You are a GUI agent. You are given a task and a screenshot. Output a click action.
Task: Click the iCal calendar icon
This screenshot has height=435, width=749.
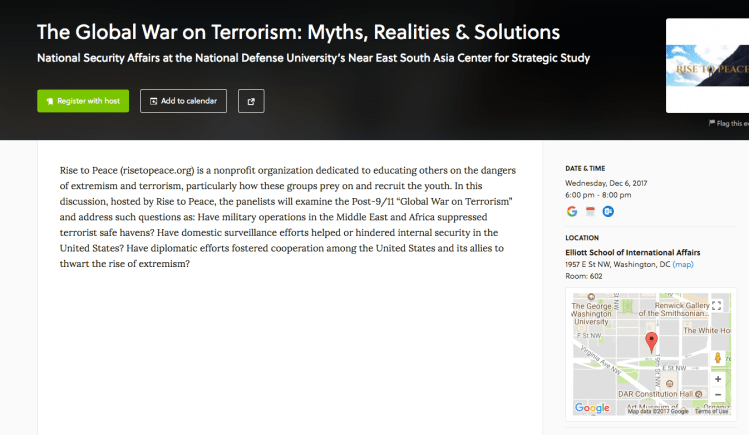tap(590, 211)
